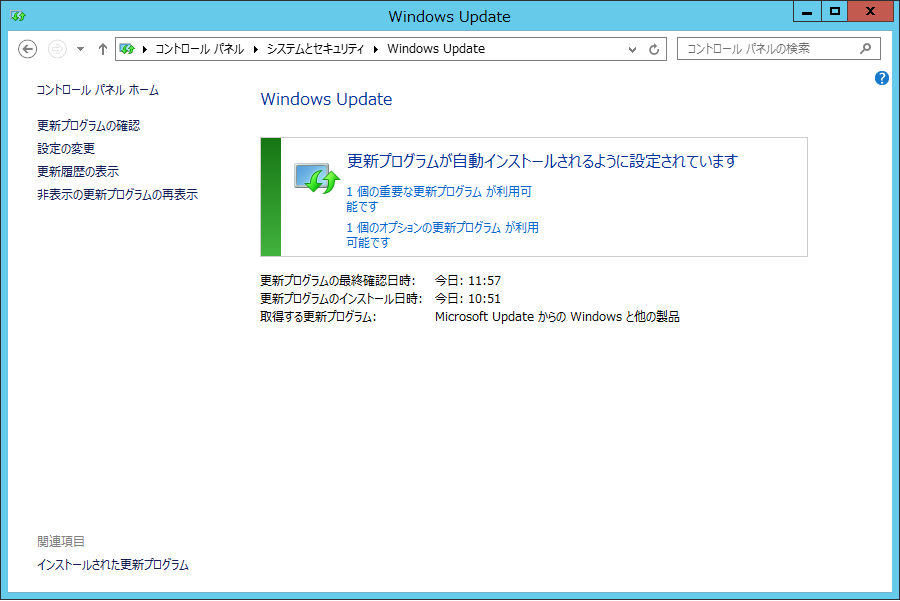Click the Windows Update icon in the address bar

pos(127,49)
